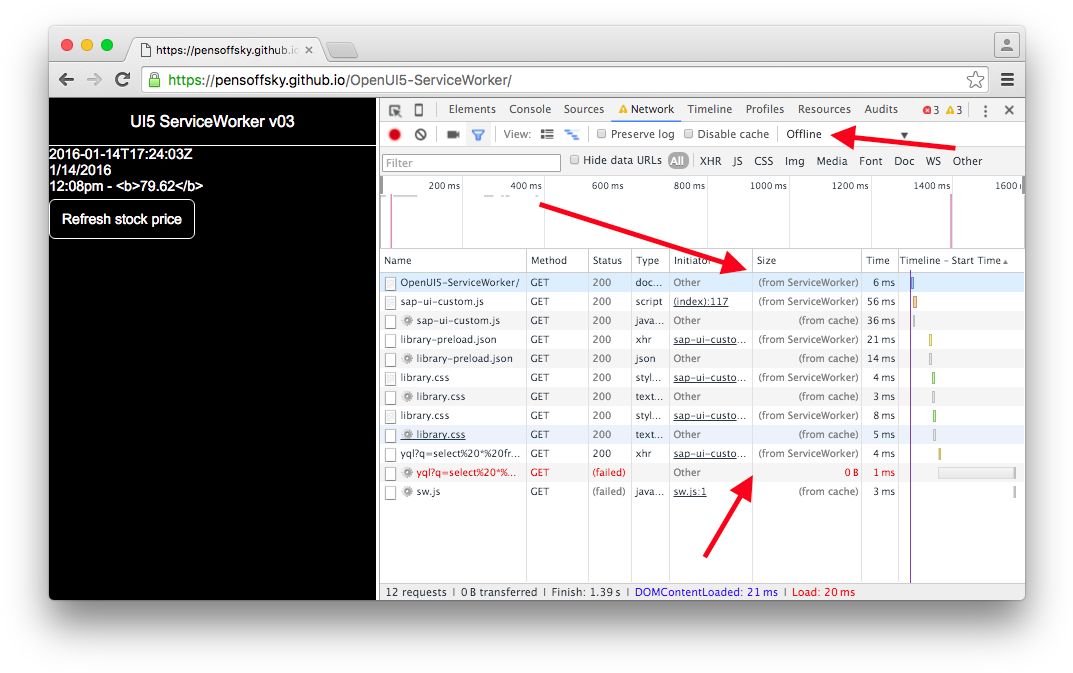Toggle device toolbar mode

(418, 109)
